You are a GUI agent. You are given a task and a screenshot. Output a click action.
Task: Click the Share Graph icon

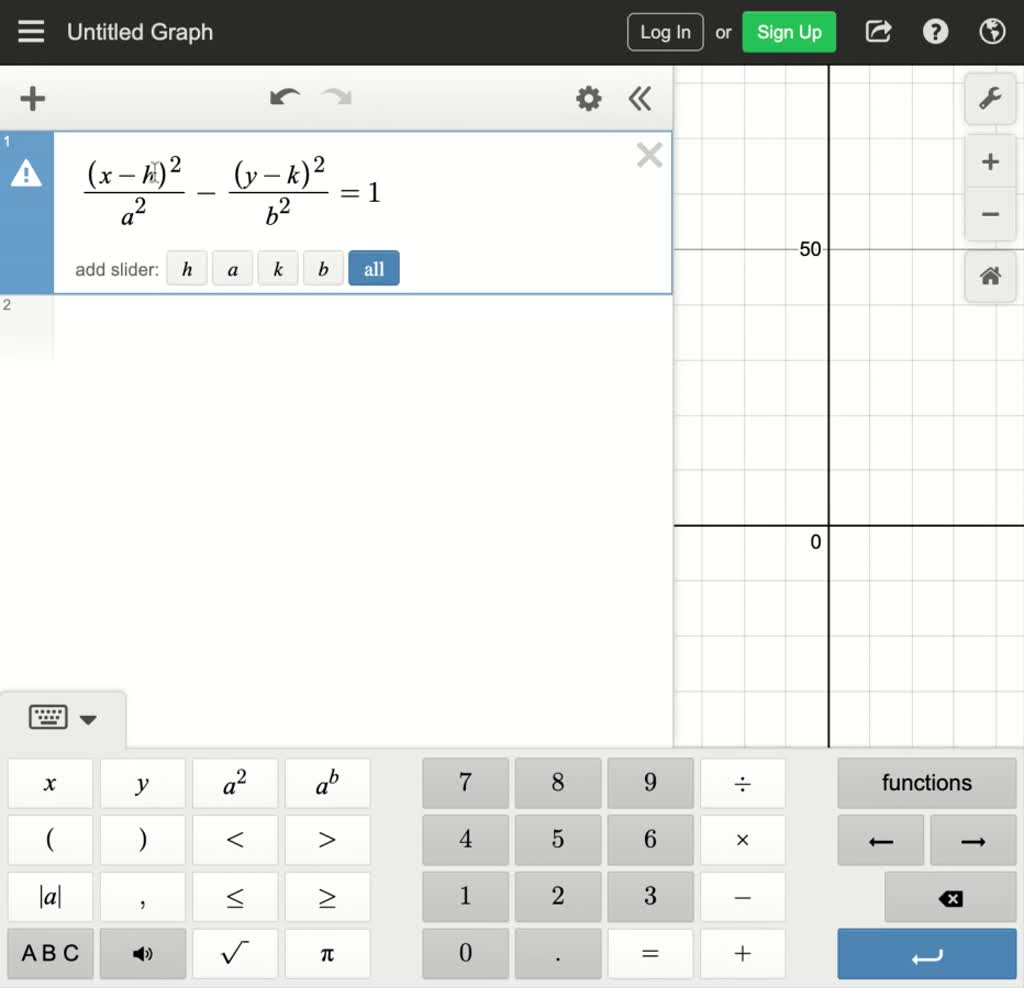coord(878,32)
